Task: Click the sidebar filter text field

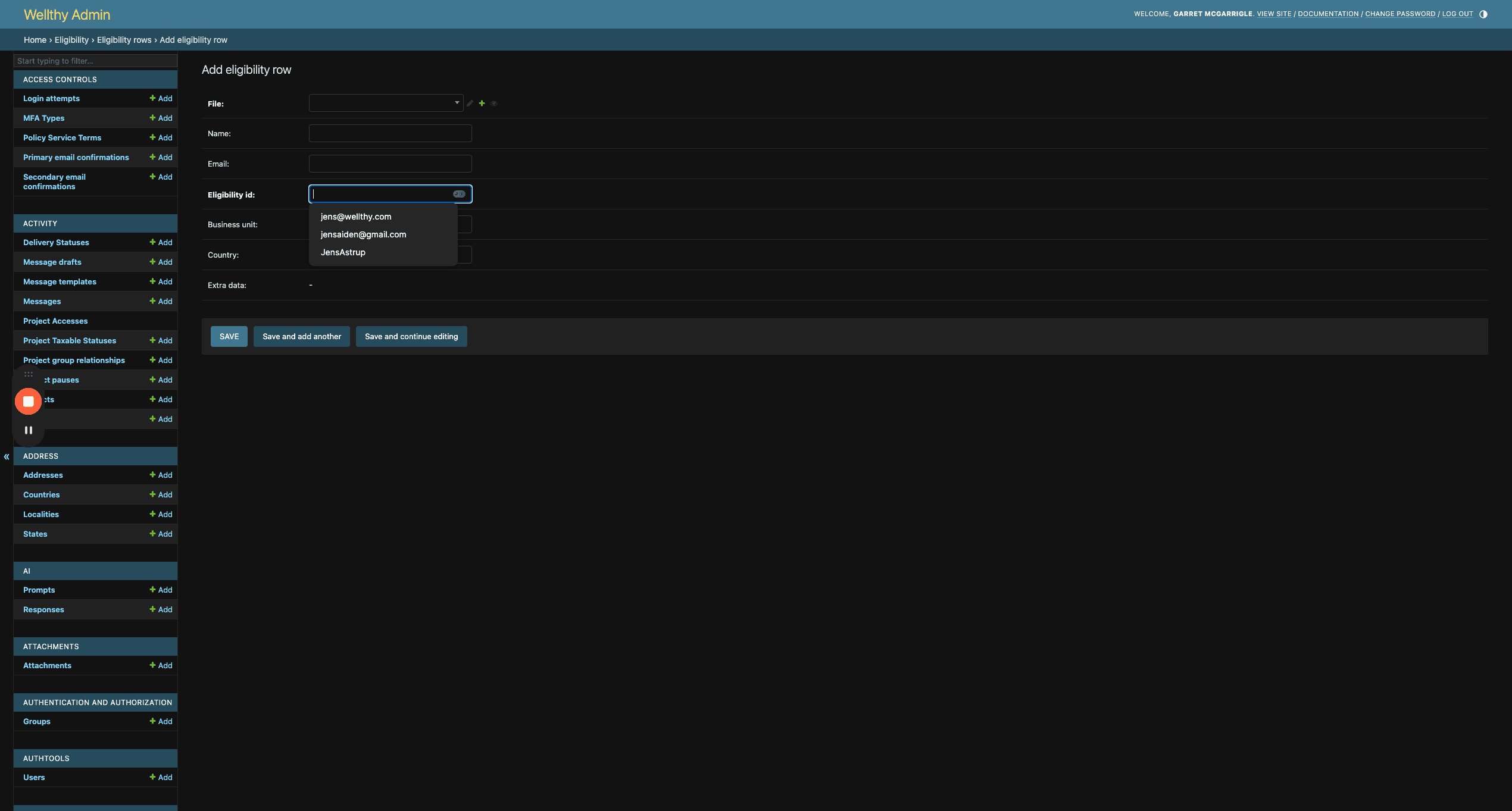Action: (95, 61)
